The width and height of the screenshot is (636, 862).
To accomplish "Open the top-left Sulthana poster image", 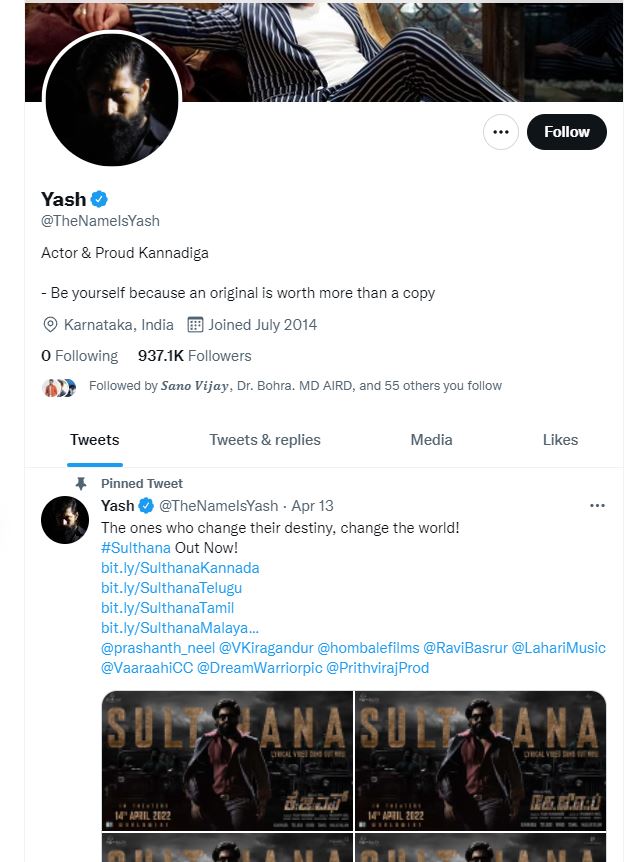I will tap(227, 760).
